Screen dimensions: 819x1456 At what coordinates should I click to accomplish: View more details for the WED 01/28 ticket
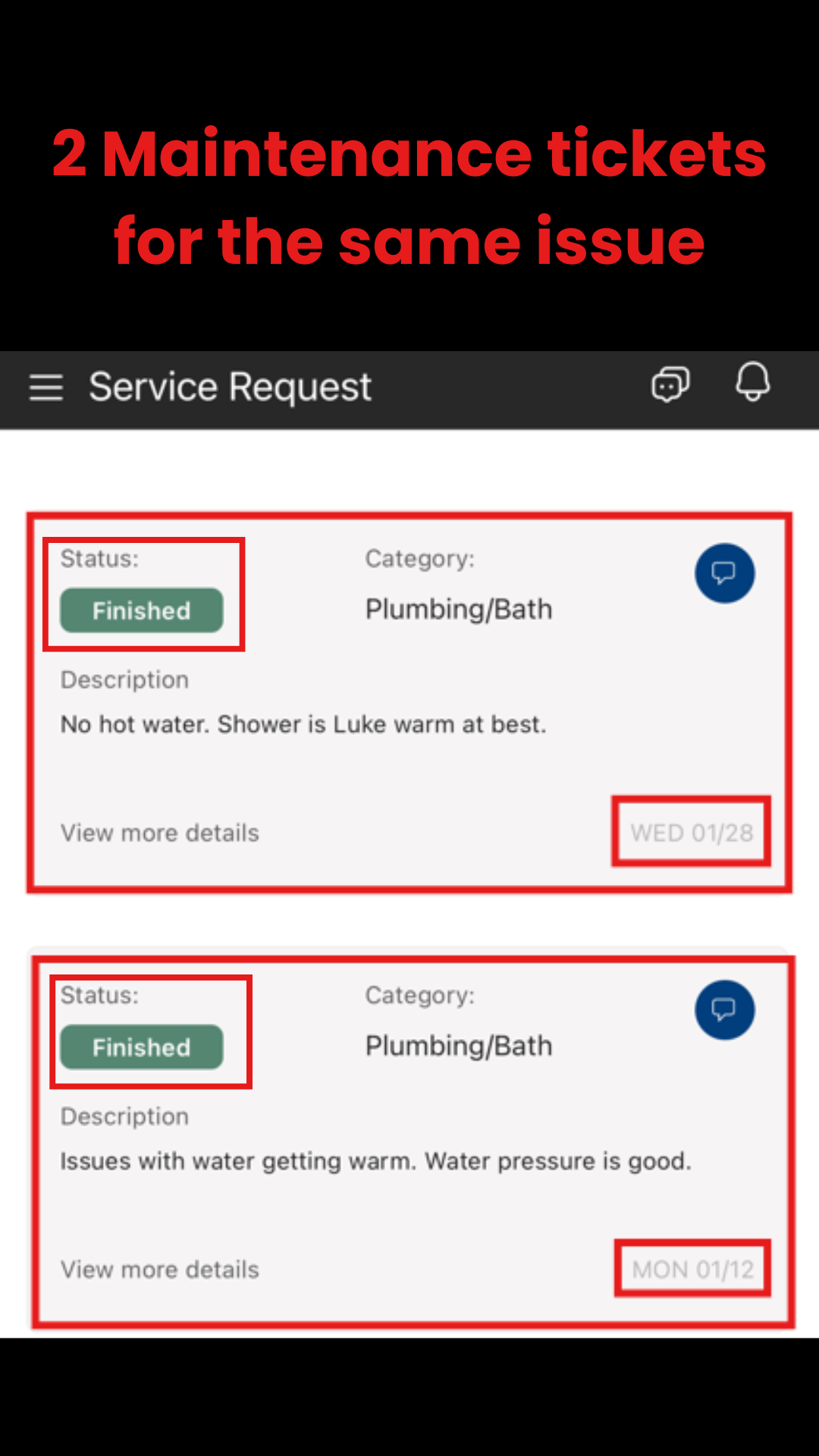tap(160, 833)
